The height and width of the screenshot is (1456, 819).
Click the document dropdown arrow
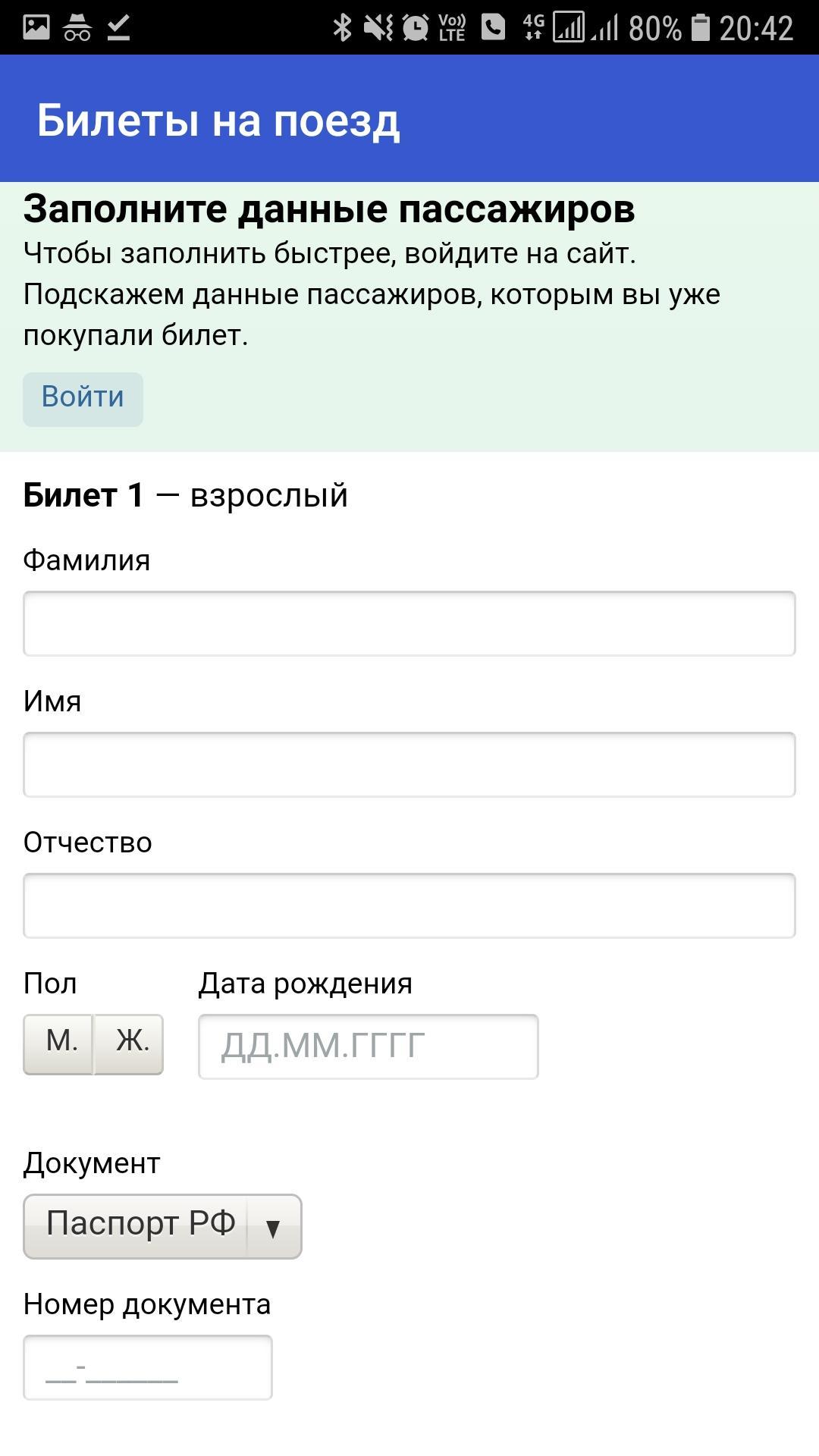pos(273,1226)
